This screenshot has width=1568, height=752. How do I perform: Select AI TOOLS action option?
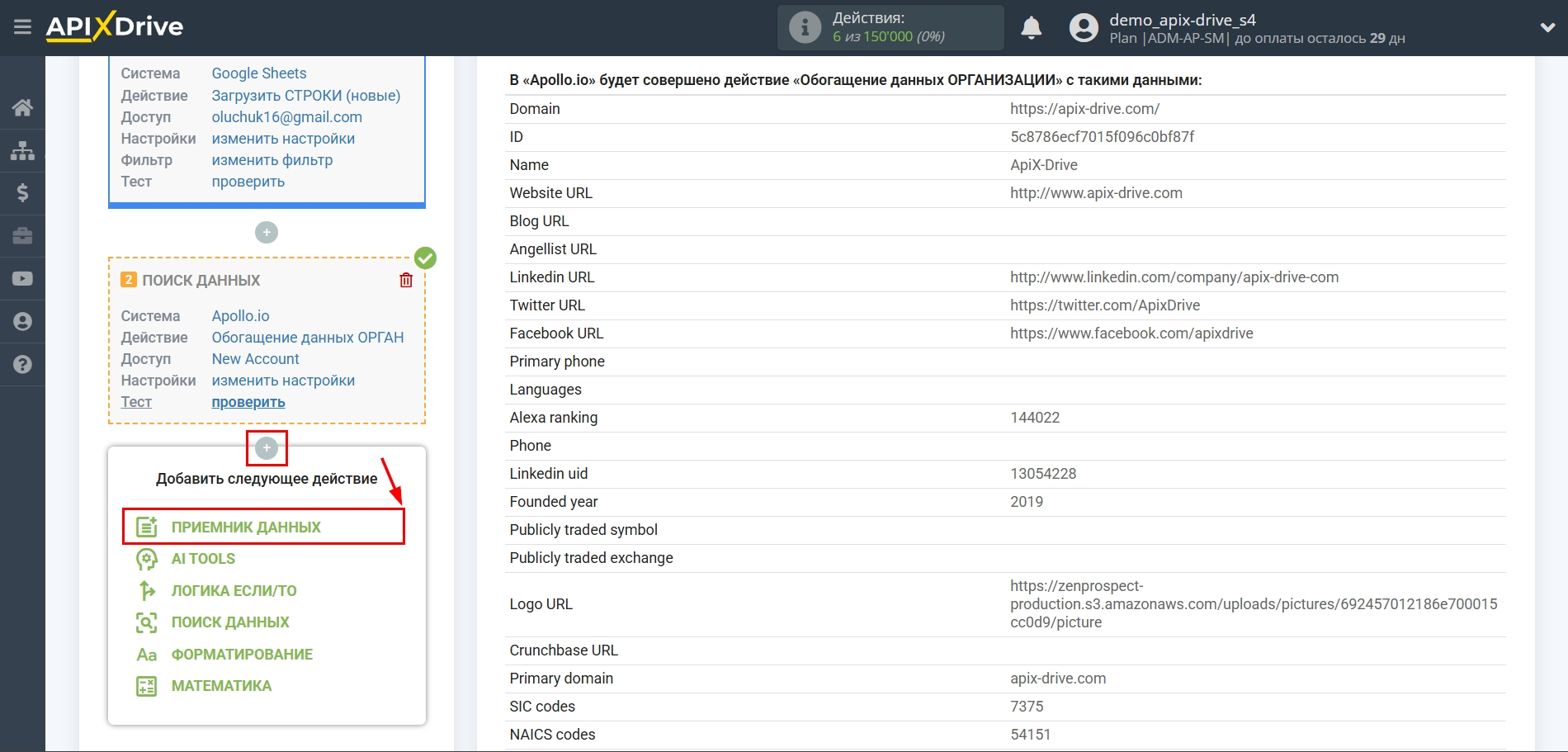[203, 559]
